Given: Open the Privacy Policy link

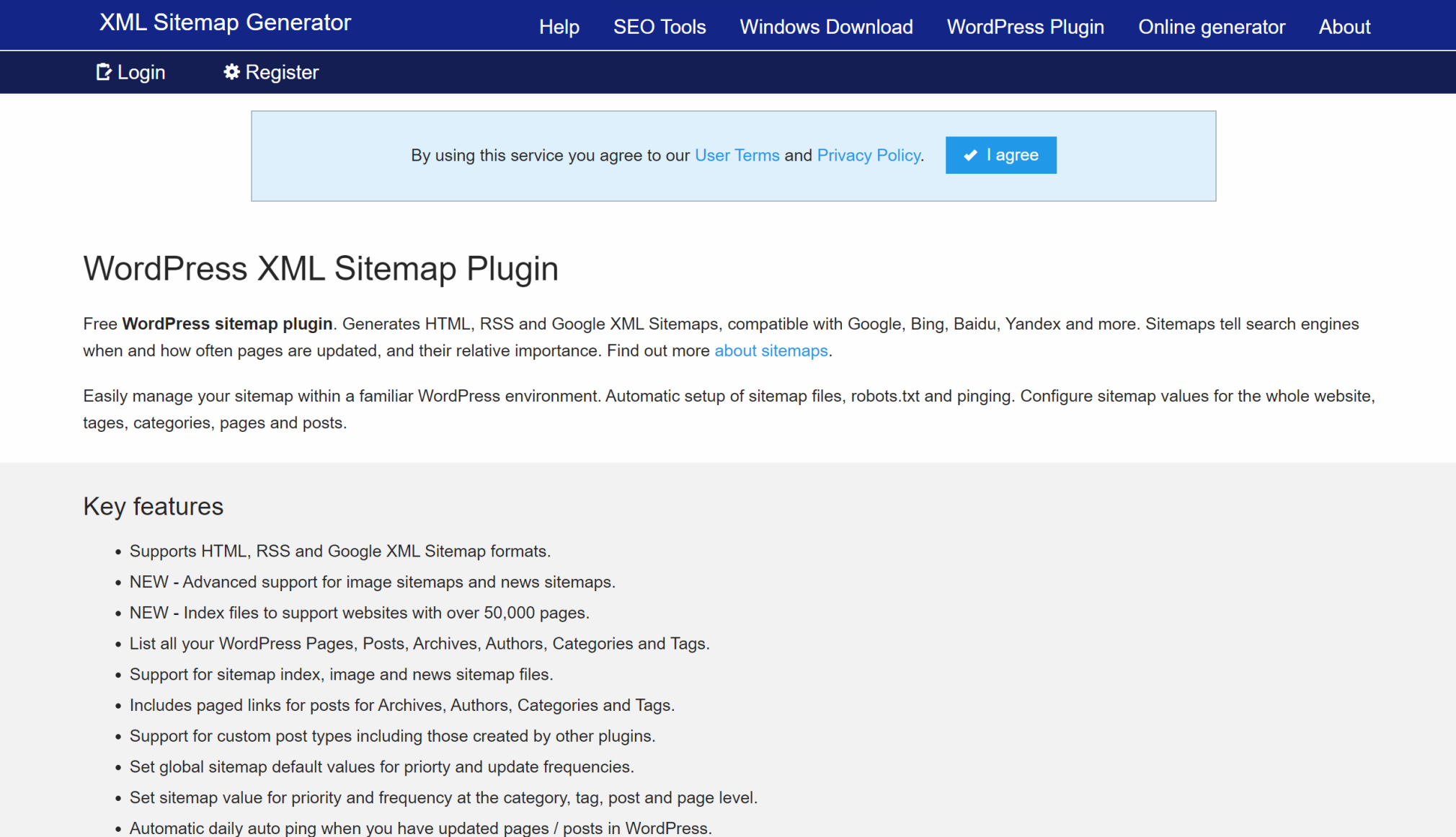Looking at the screenshot, I should coord(869,155).
